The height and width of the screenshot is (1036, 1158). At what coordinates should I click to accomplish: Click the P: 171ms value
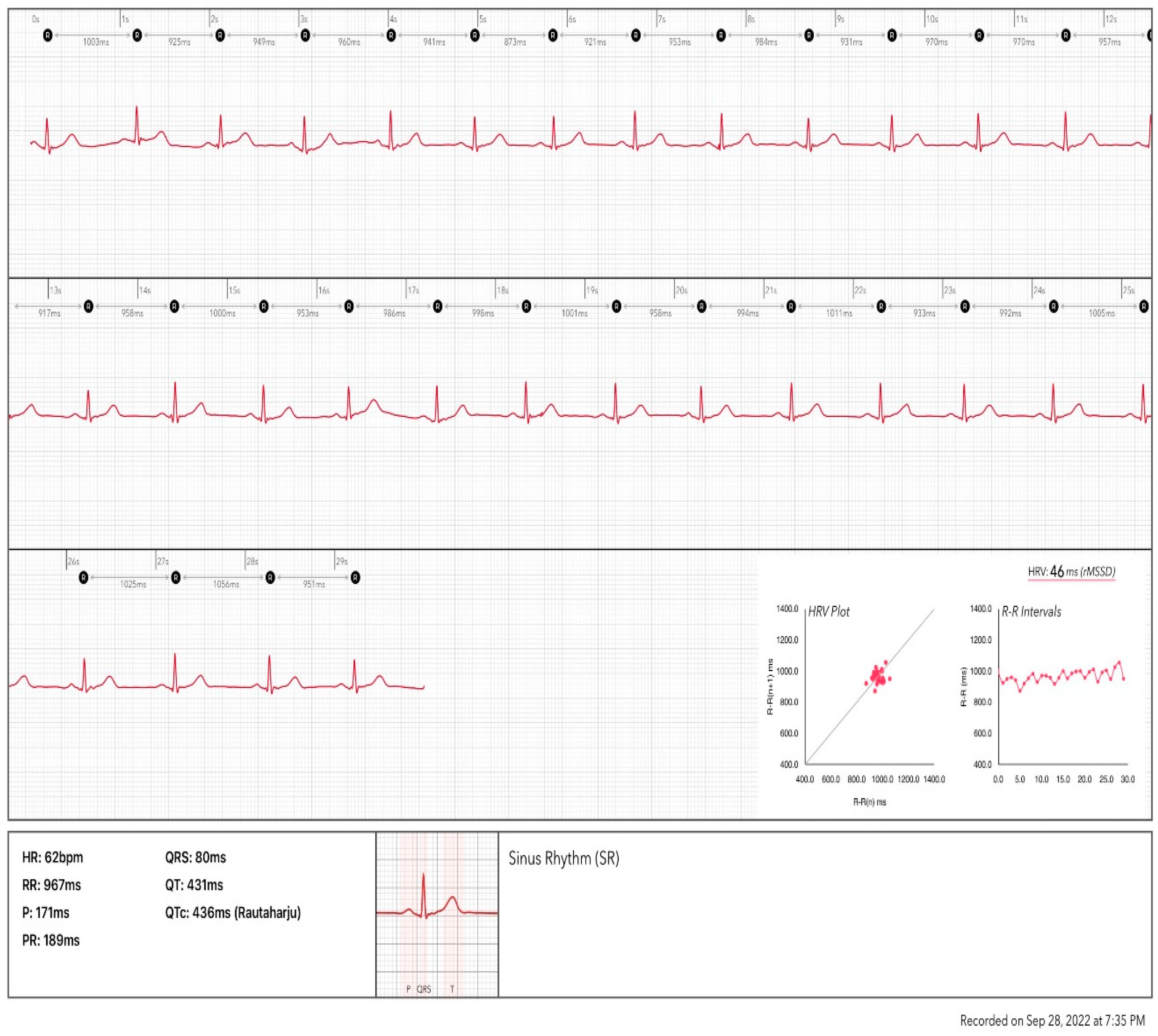click(x=46, y=913)
